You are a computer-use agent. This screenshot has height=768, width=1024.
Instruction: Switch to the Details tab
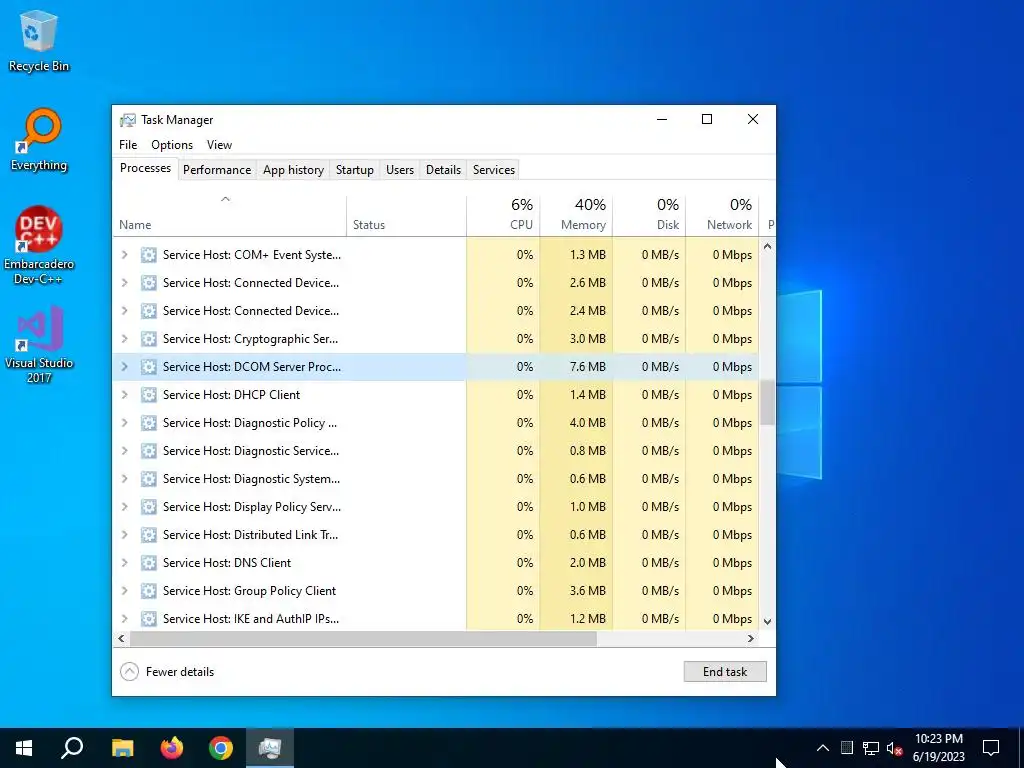443,170
